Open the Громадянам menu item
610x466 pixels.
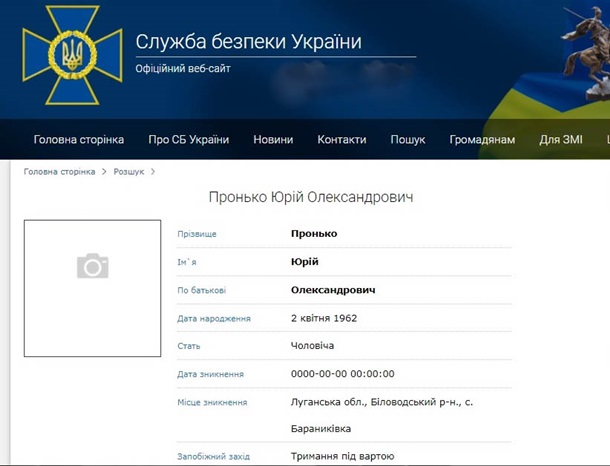coord(482,140)
